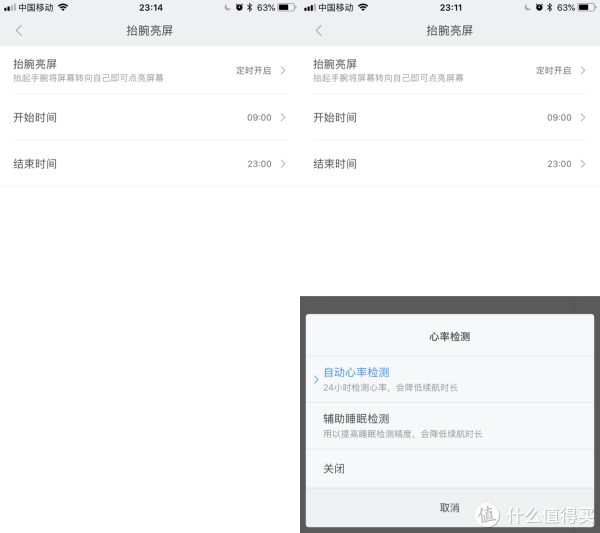Go back from right 抬腕亮屏 screen
This screenshot has height=533, width=600.
coord(319,30)
